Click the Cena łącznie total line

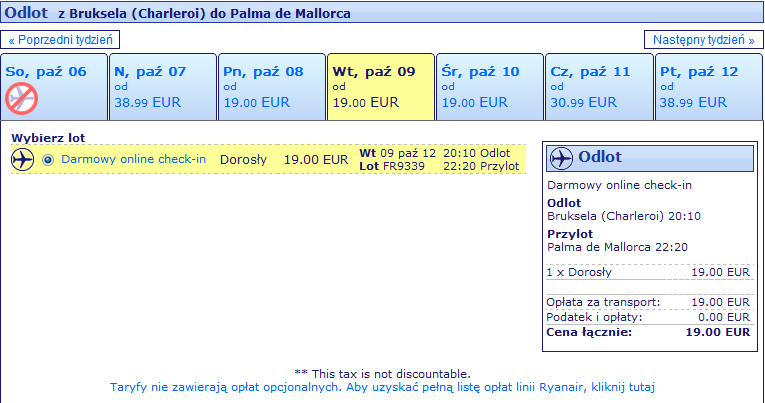point(648,333)
